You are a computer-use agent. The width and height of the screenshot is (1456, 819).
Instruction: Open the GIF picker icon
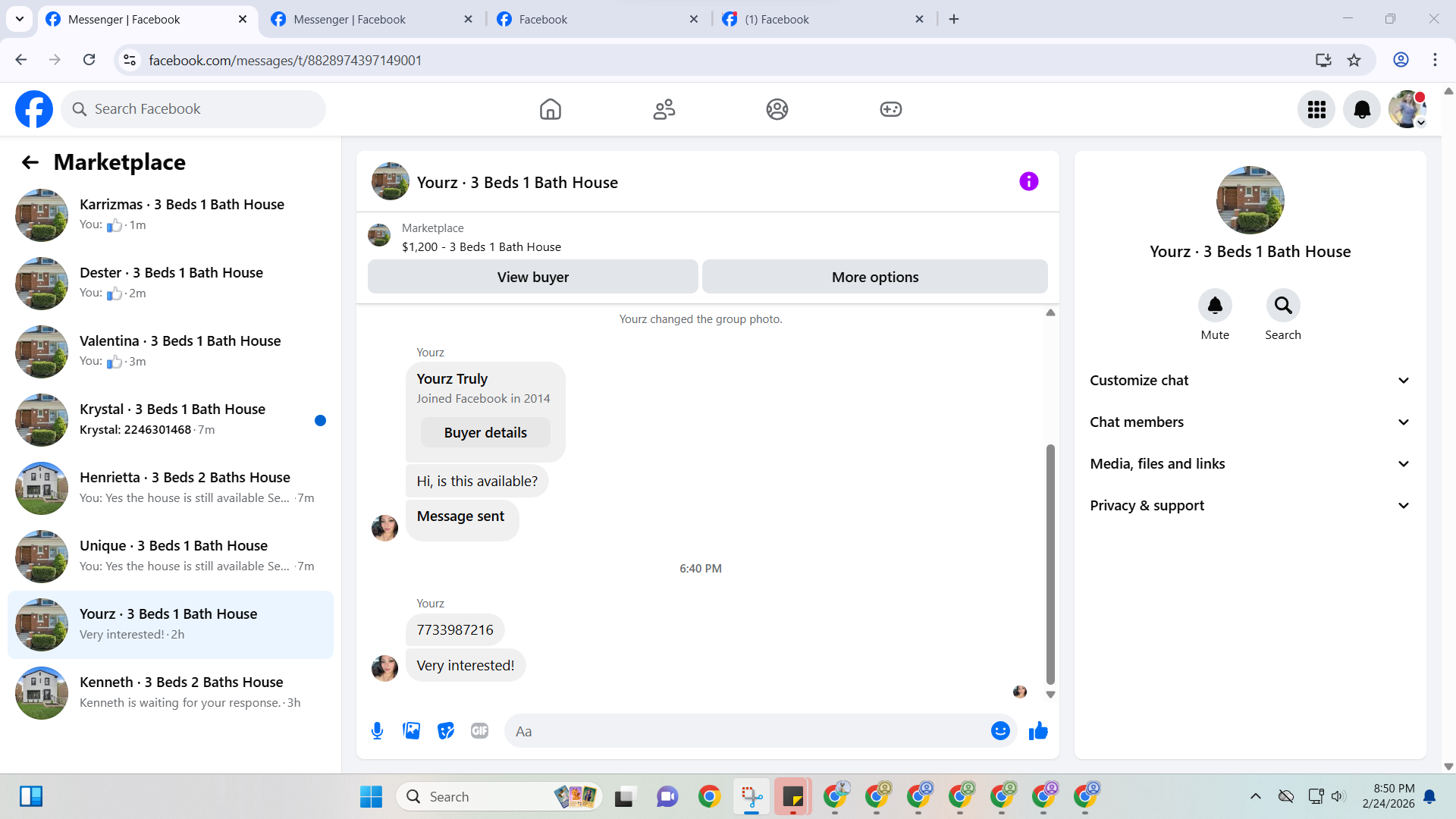click(x=479, y=731)
